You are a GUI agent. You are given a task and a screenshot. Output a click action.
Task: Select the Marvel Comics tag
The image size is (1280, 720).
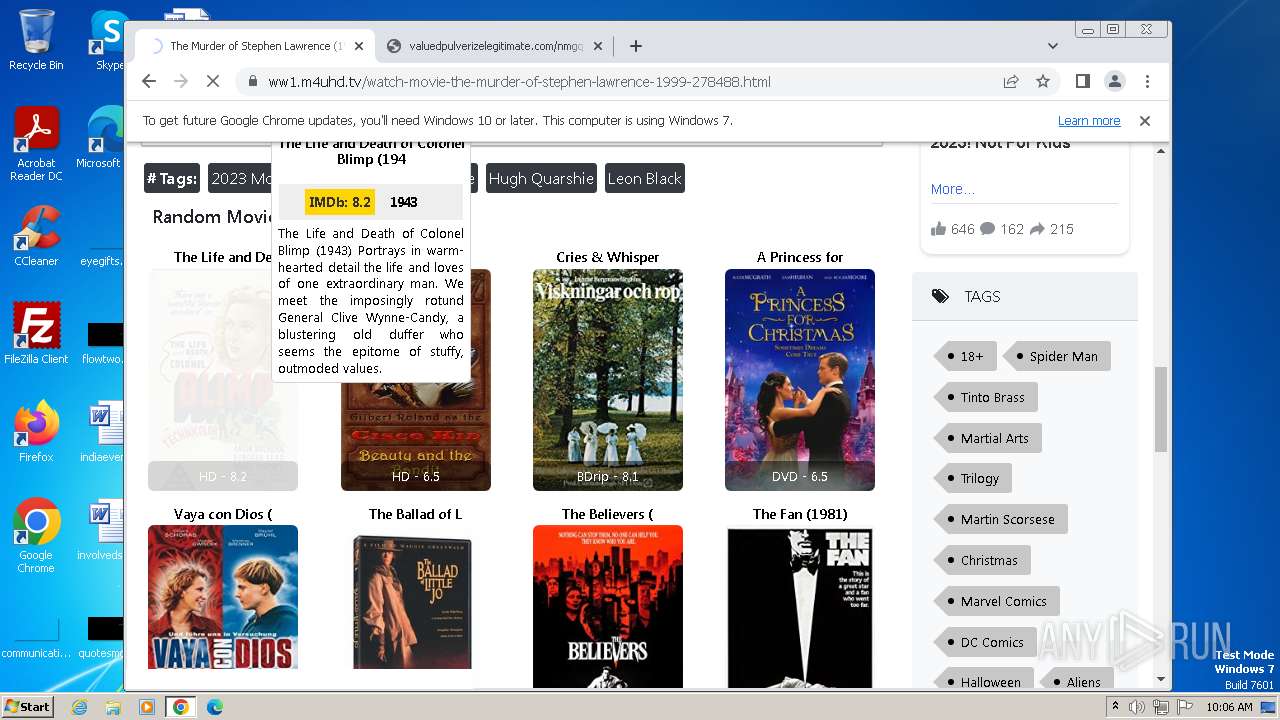996,601
